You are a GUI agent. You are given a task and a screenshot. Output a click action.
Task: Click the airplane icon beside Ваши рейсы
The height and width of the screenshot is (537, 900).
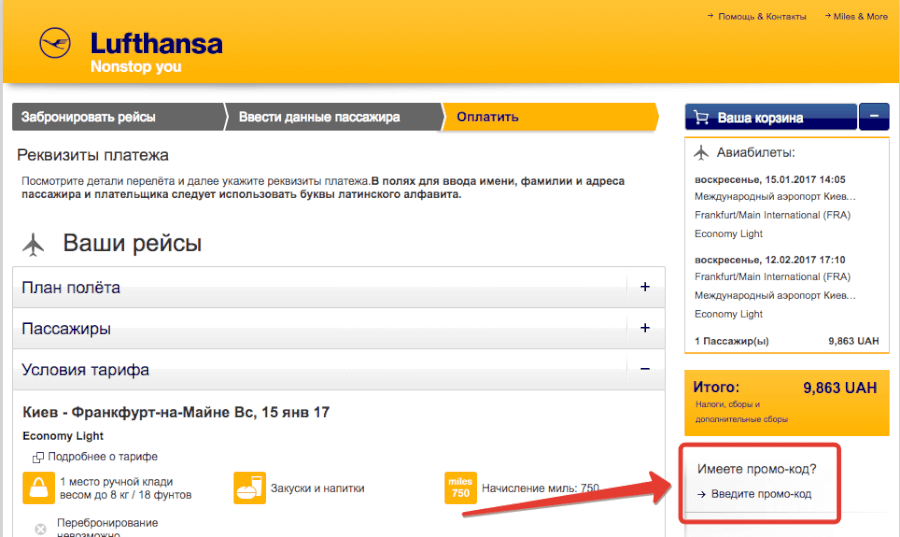tap(35, 244)
